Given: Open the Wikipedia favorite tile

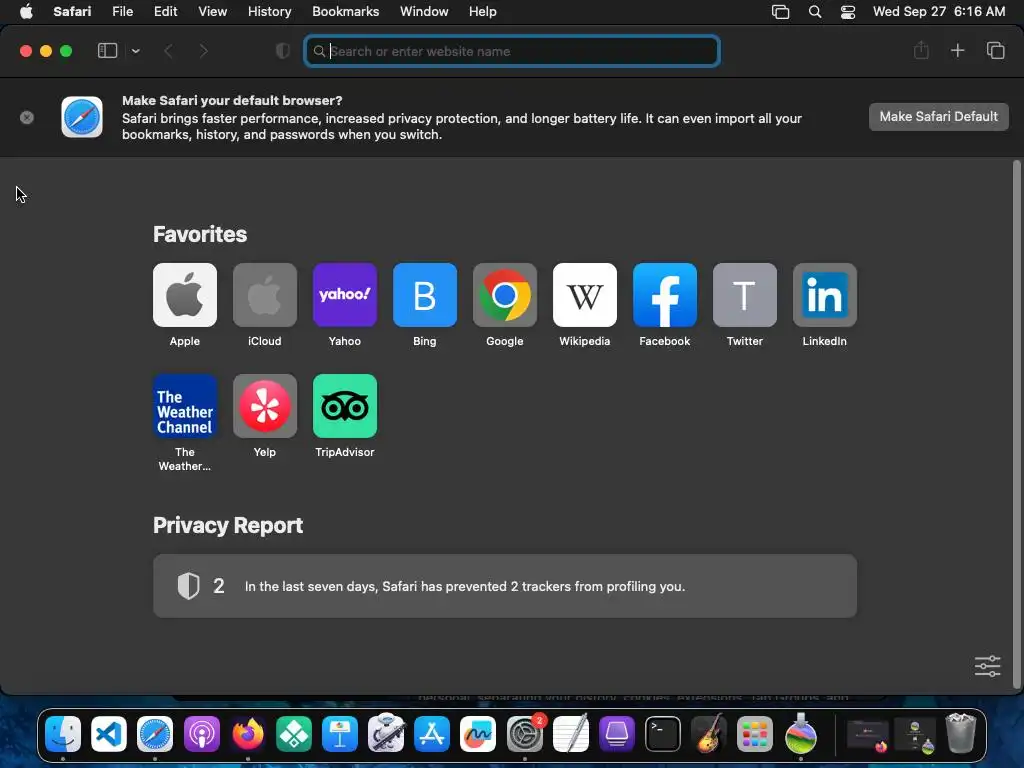Looking at the screenshot, I should [x=584, y=295].
